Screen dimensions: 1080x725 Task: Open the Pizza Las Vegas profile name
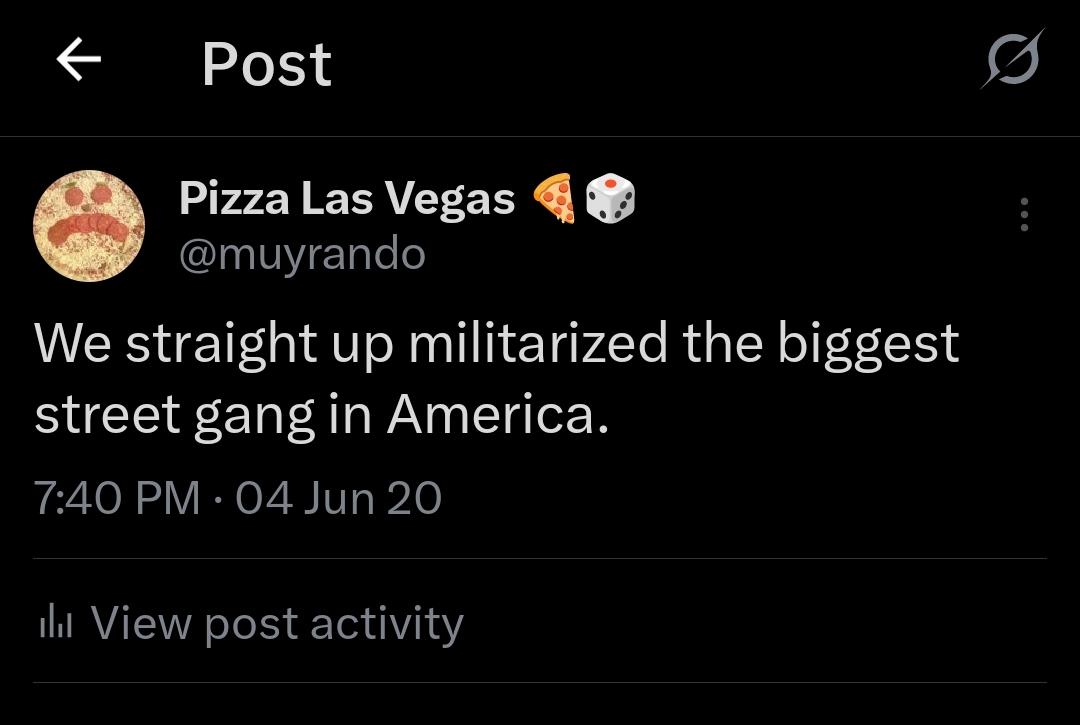346,199
